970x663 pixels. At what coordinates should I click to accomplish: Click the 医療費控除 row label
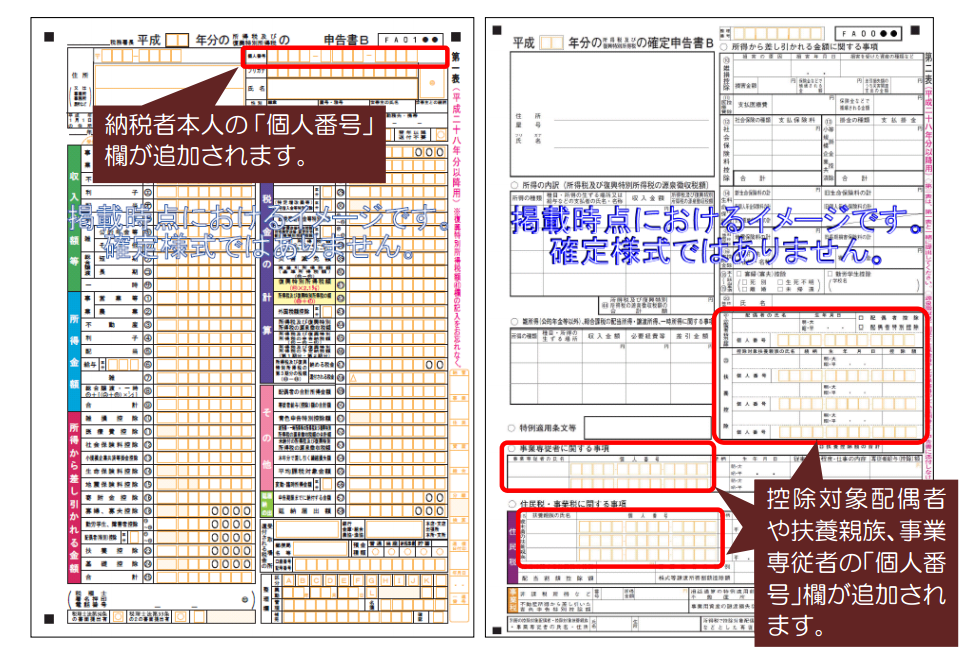[x=111, y=431]
